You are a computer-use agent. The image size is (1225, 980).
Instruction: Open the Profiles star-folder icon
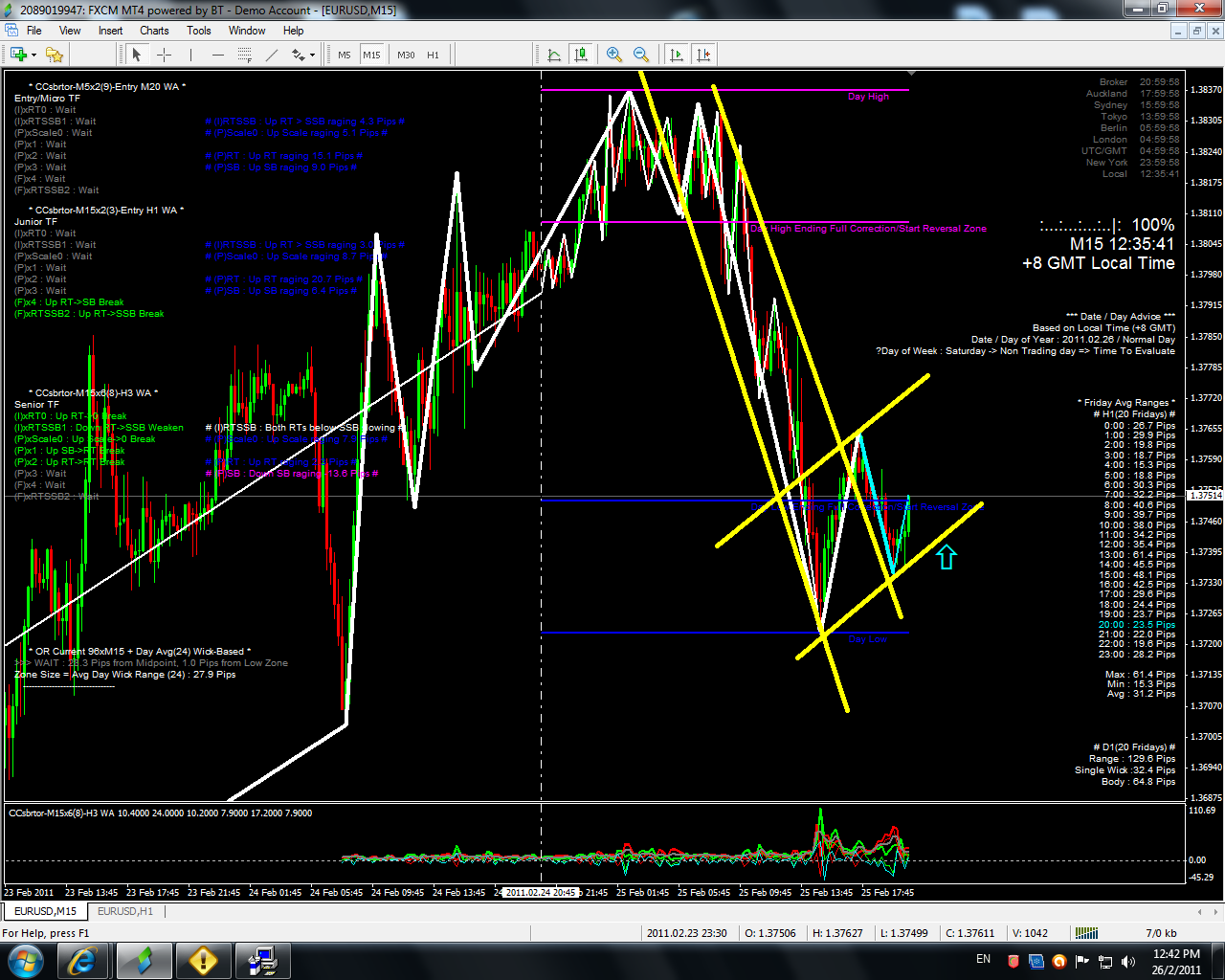(x=55, y=55)
